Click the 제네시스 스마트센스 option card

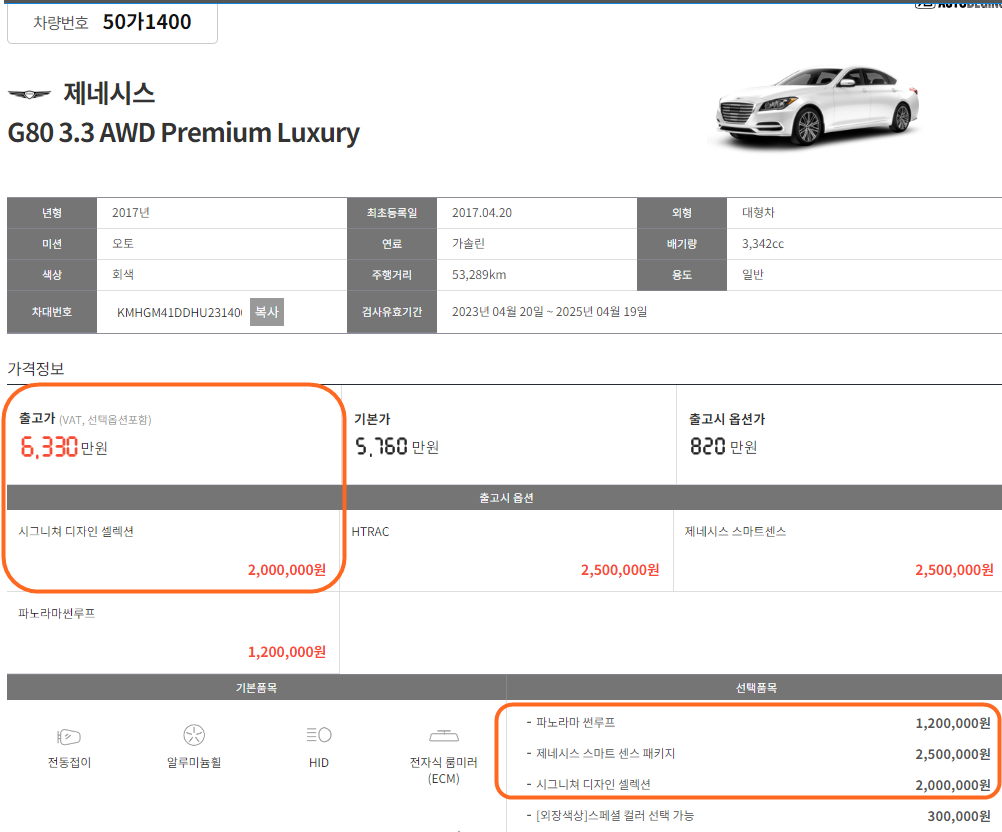click(x=838, y=551)
